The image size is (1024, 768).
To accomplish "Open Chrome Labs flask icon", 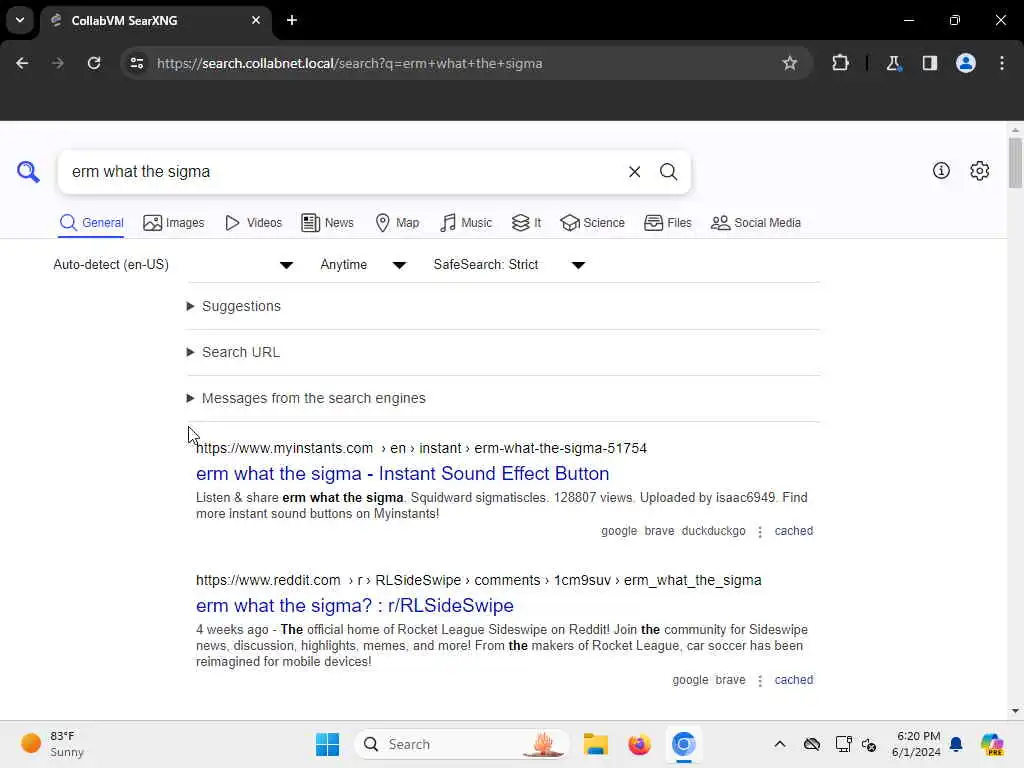I will tap(893, 63).
